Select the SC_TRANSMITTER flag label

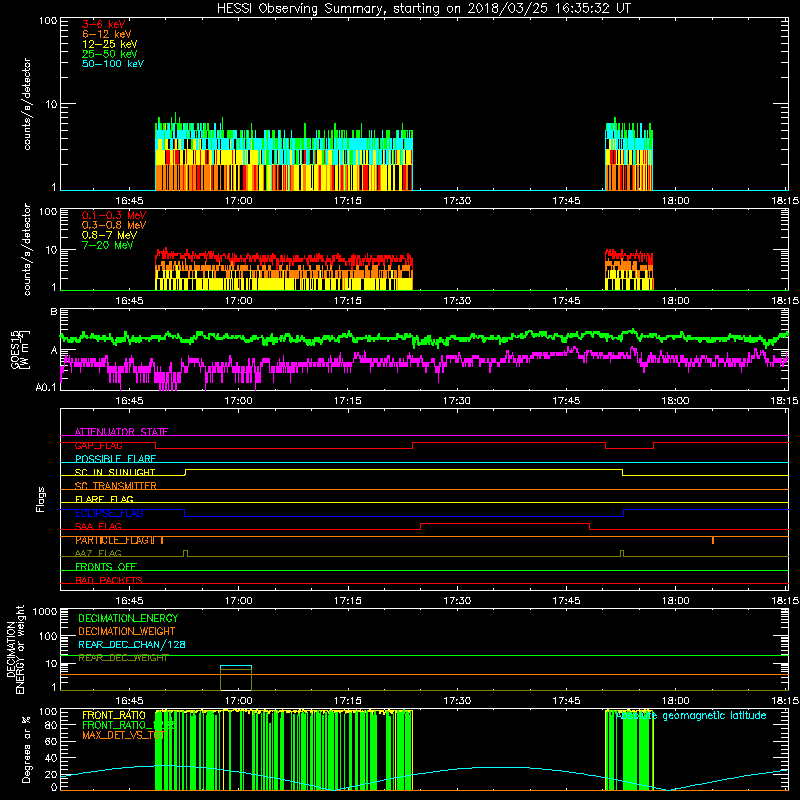coord(115,485)
